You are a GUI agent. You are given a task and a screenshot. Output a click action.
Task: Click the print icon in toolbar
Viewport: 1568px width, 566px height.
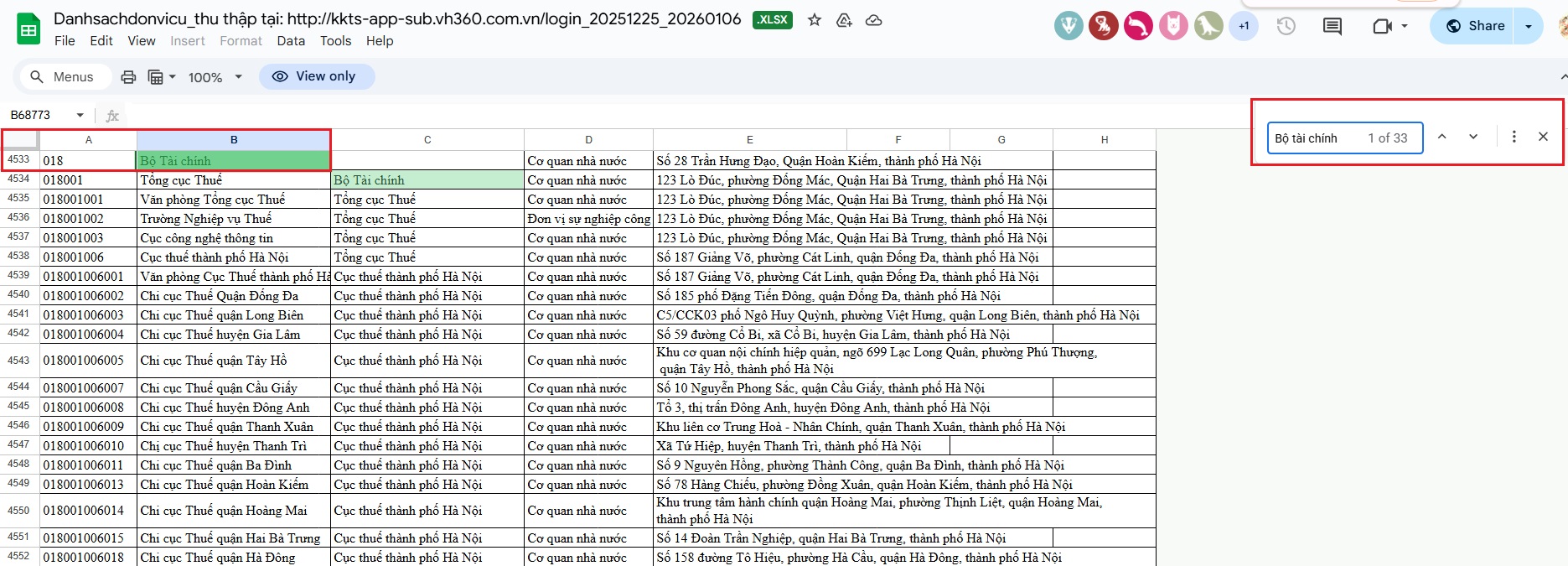(x=128, y=77)
